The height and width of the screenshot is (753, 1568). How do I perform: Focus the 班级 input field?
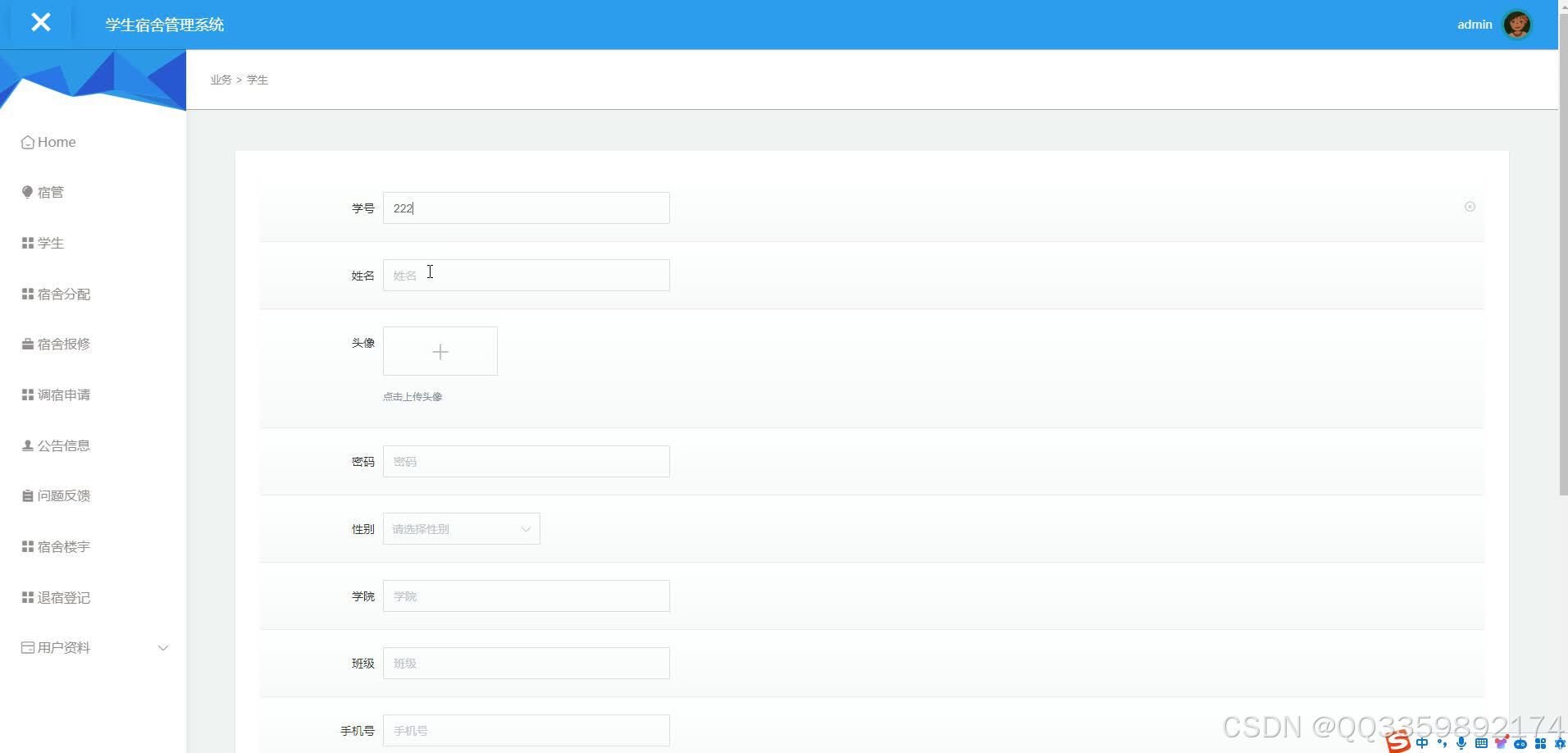click(x=526, y=664)
